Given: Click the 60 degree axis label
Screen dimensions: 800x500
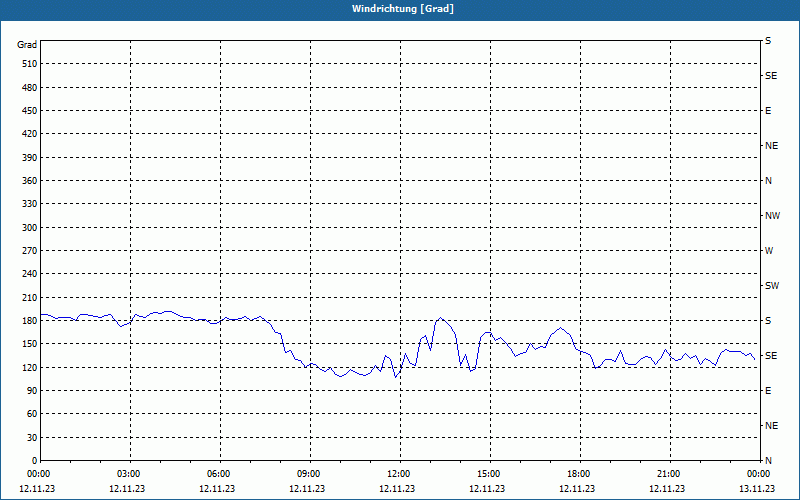Looking at the screenshot, I should tap(32, 413).
